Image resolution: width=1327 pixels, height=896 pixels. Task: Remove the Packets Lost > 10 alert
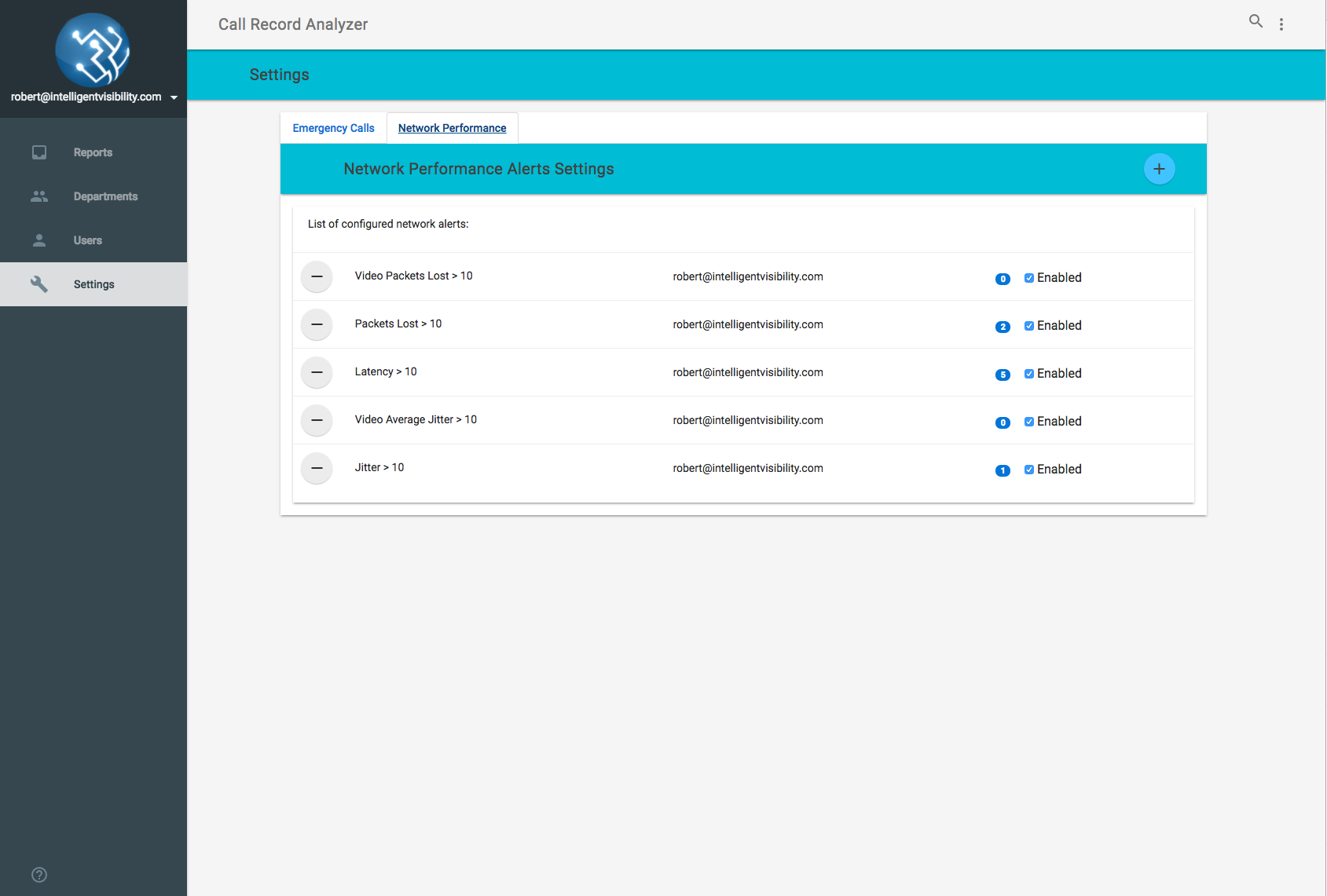click(x=317, y=324)
